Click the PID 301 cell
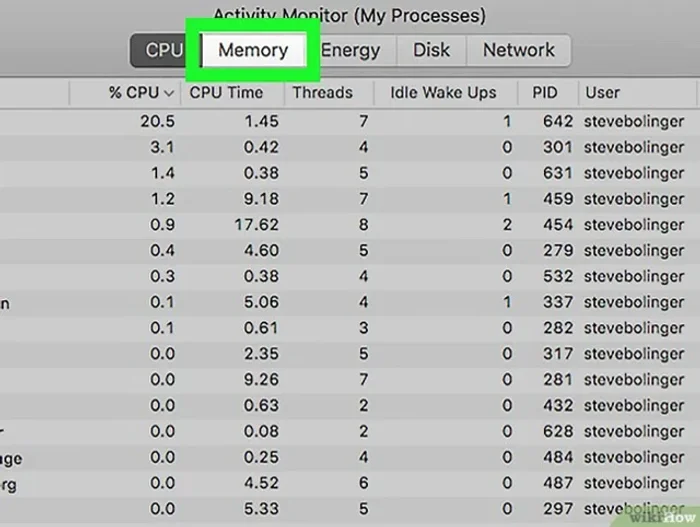Viewport: 700px width, 527px height. click(558, 147)
